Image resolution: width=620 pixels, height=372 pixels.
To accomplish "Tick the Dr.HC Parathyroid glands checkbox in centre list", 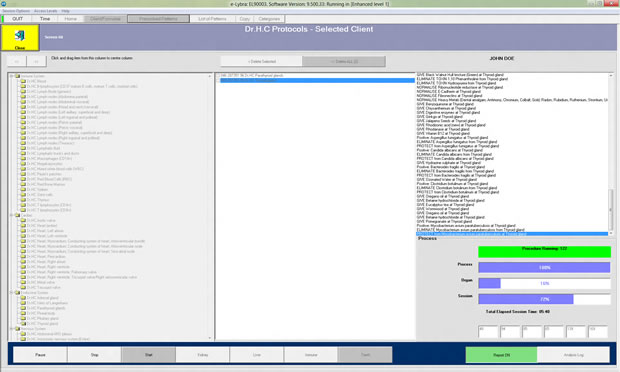I will 218,75.
